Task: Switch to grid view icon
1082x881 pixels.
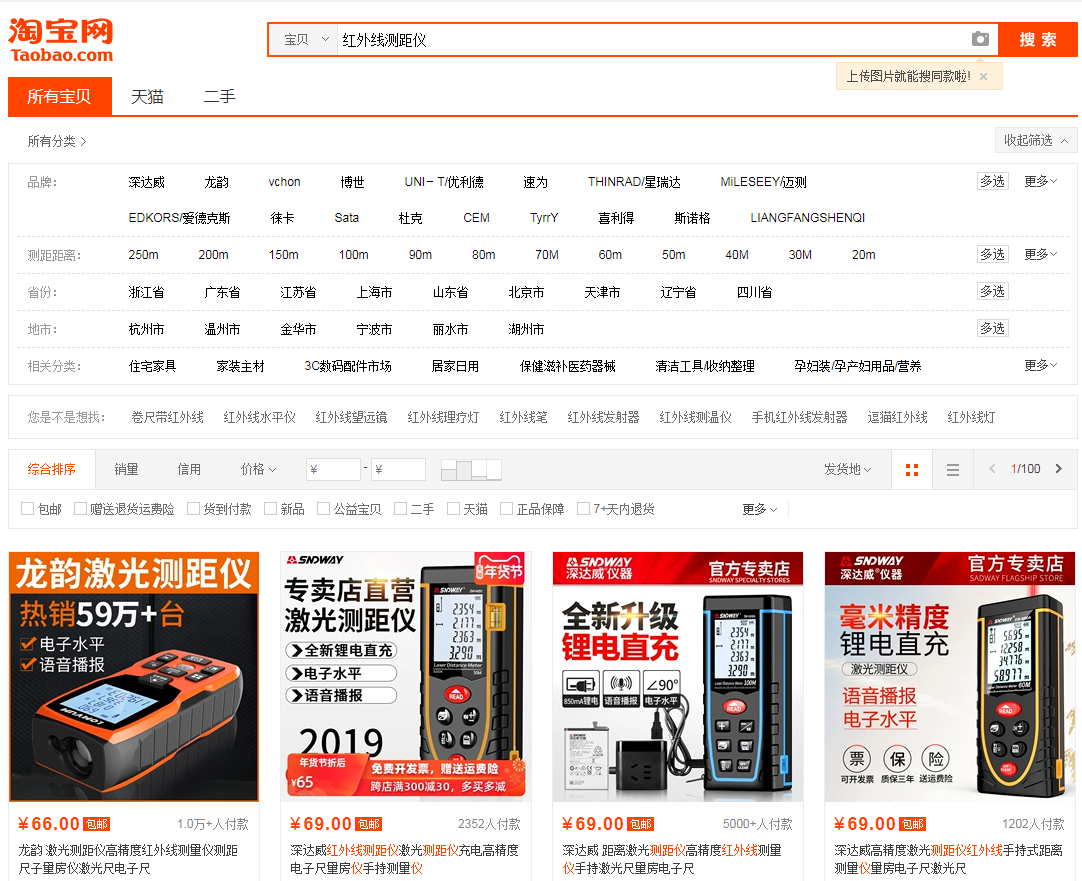Action: coord(912,470)
